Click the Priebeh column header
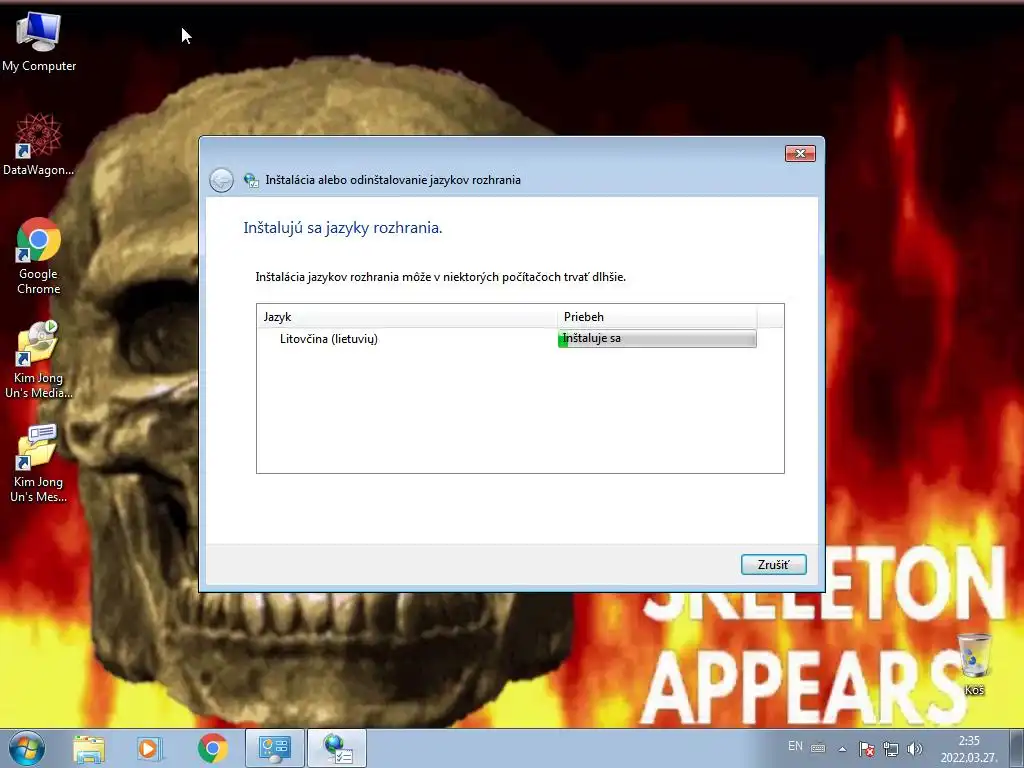1024x768 pixels. pyautogui.click(x=657, y=317)
